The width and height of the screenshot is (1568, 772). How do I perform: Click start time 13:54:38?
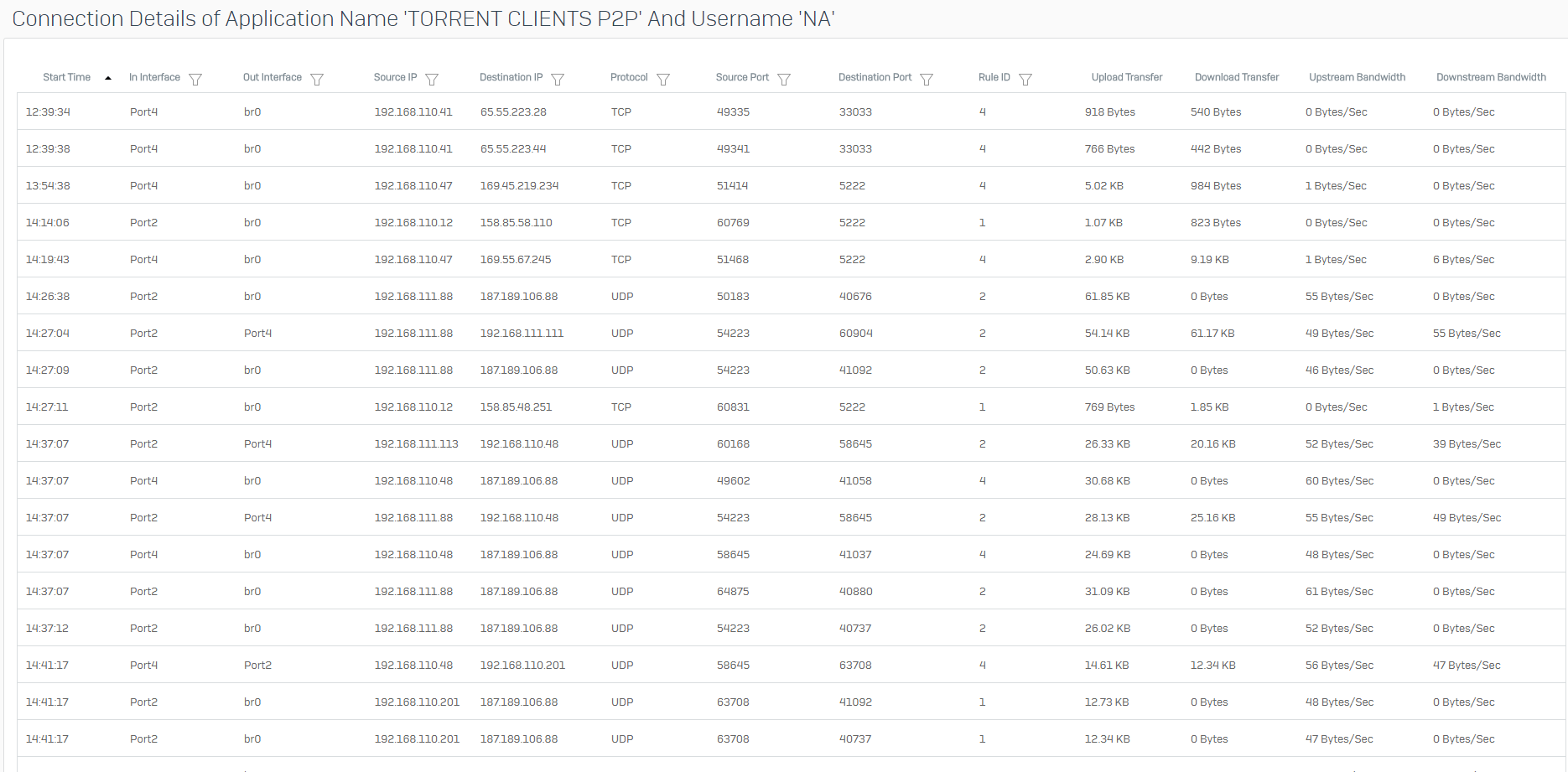coord(48,185)
